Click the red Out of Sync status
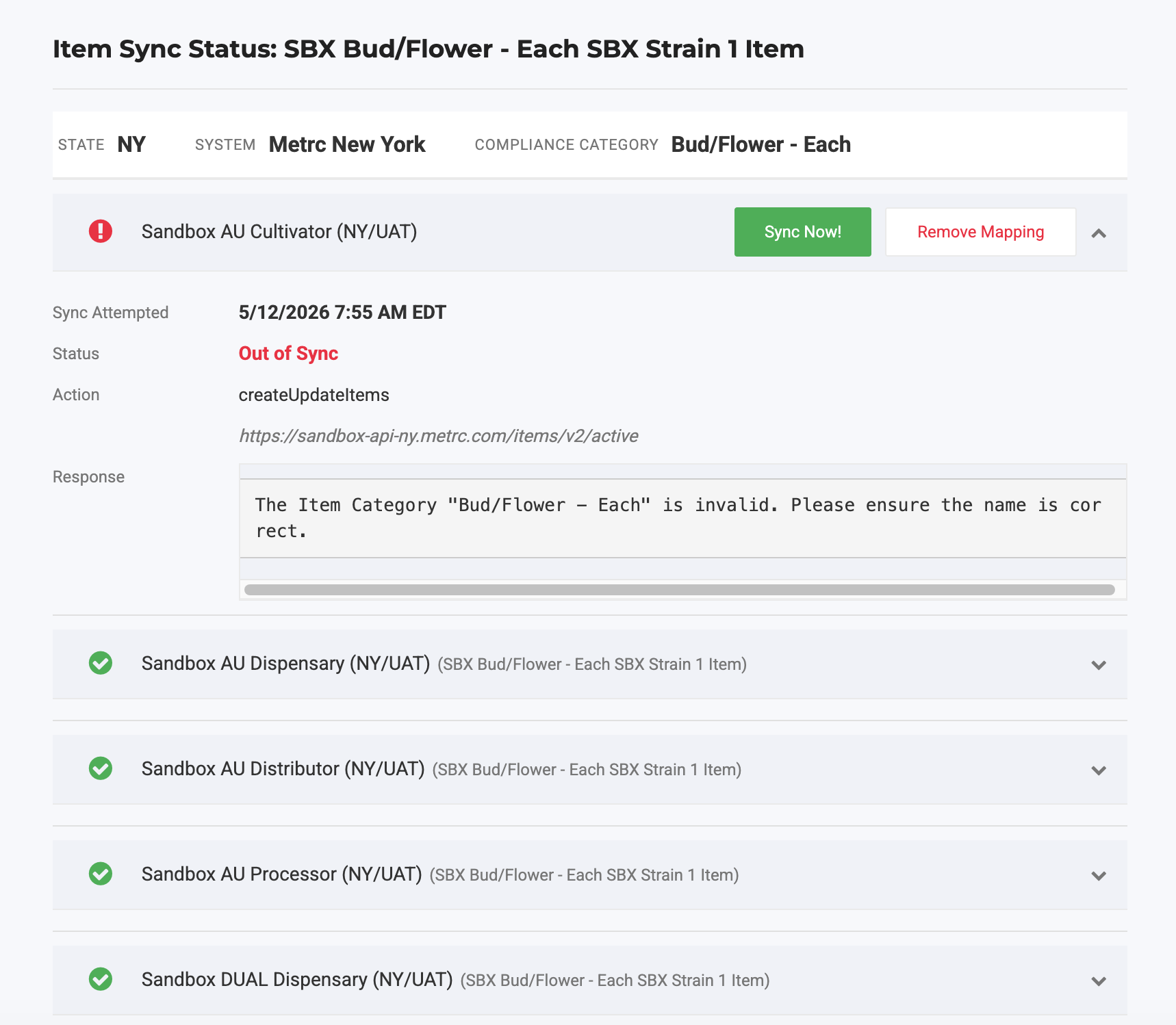The height and width of the screenshot is (1025, 1176). point(288,353)
